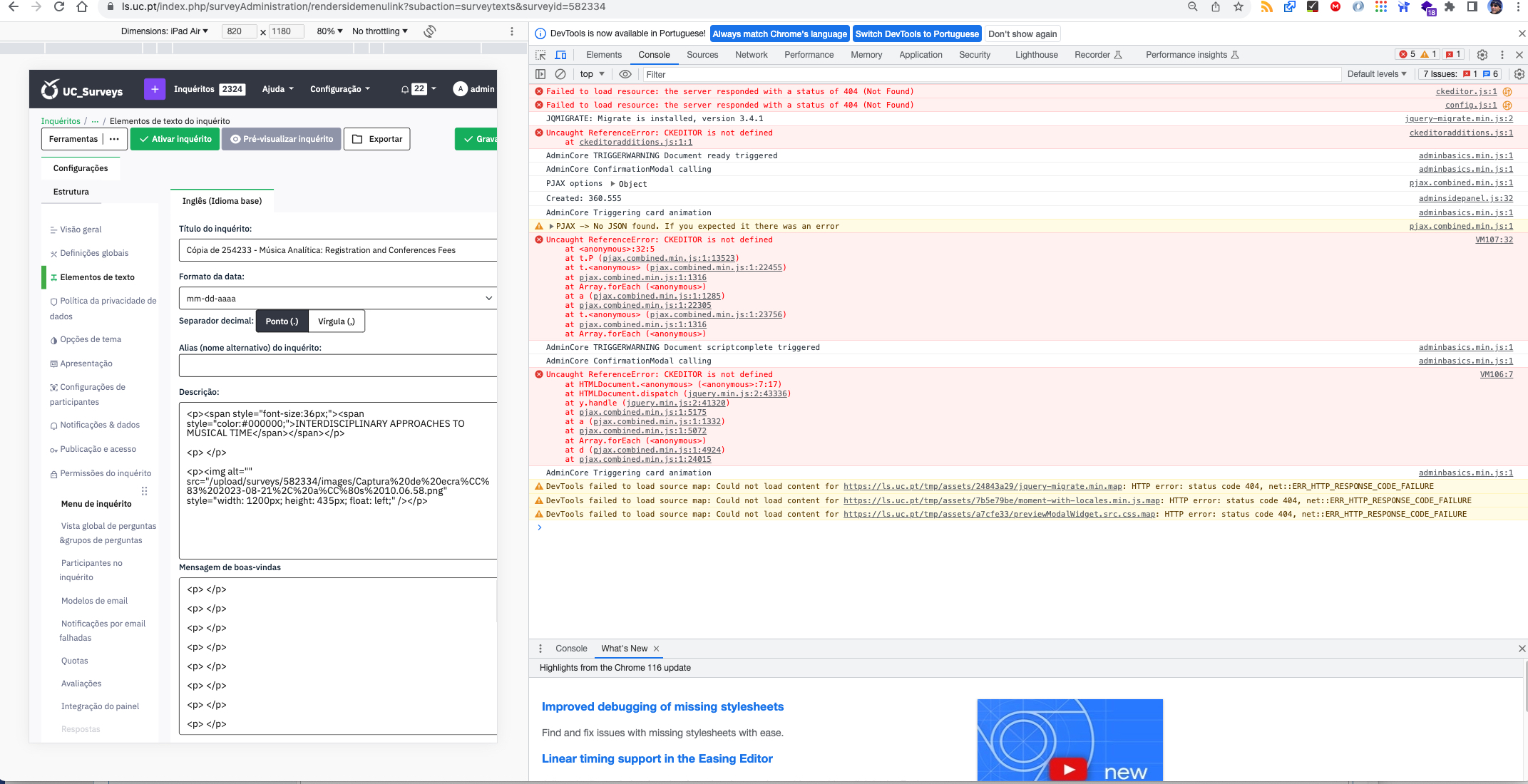The image size is (1528, 784).
Task: Open DevTools settings gear icon
Action: coord(1482,55)
